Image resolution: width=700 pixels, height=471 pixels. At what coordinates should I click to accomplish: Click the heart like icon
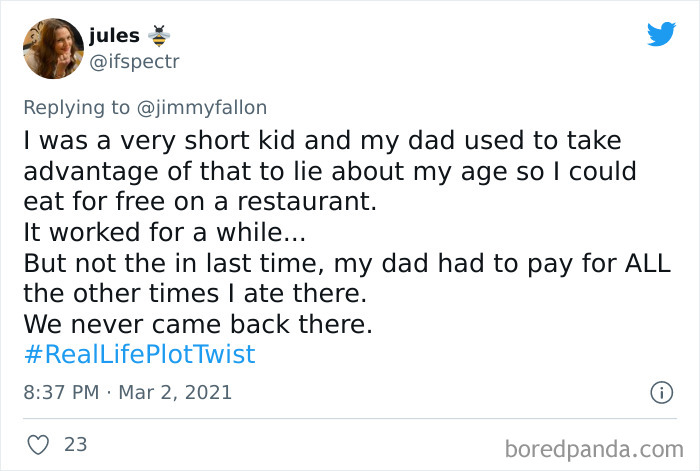point(38,443)
